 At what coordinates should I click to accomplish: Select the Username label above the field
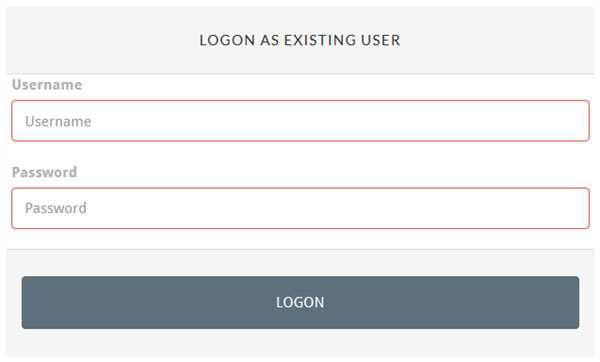[47, 85]
